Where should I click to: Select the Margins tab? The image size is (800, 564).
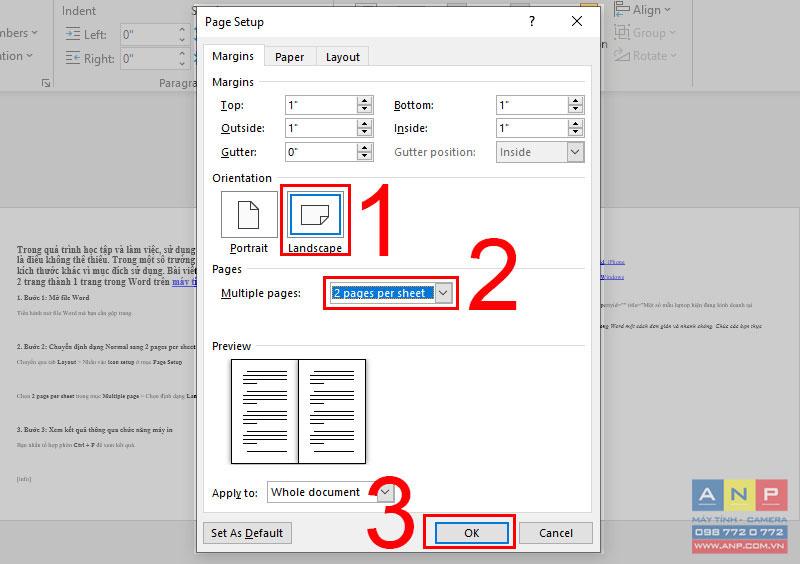coord(233,56)
